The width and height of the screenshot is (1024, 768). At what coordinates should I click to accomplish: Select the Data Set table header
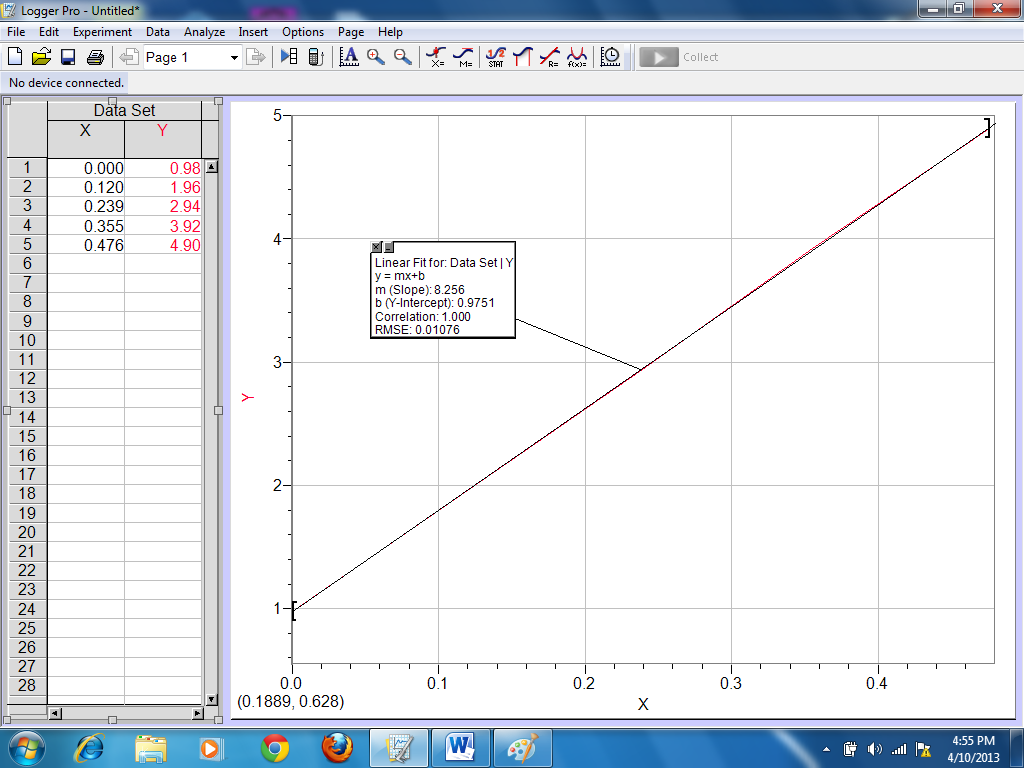(124, 110)
